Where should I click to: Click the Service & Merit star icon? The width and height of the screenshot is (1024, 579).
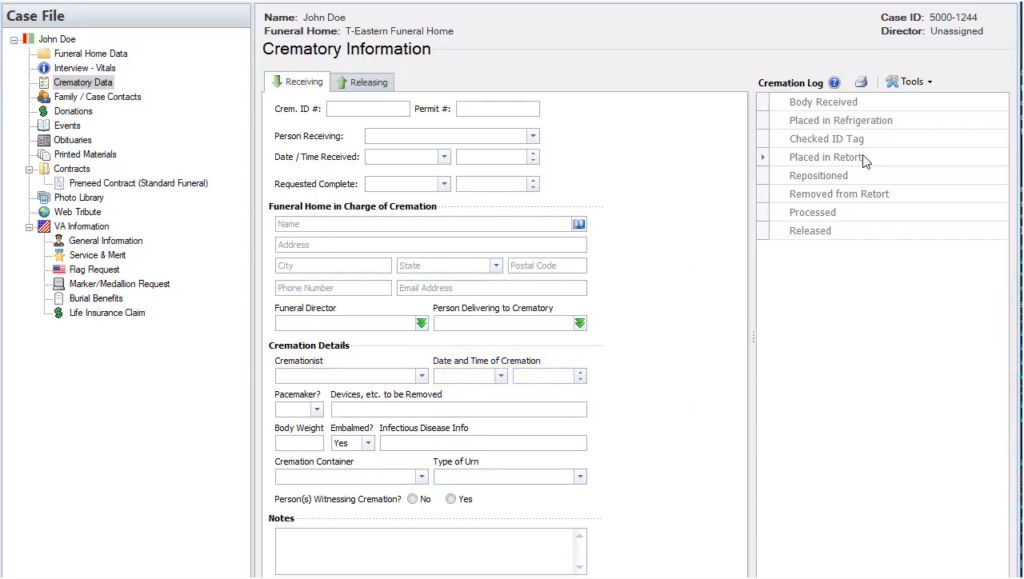pos(59,255)
